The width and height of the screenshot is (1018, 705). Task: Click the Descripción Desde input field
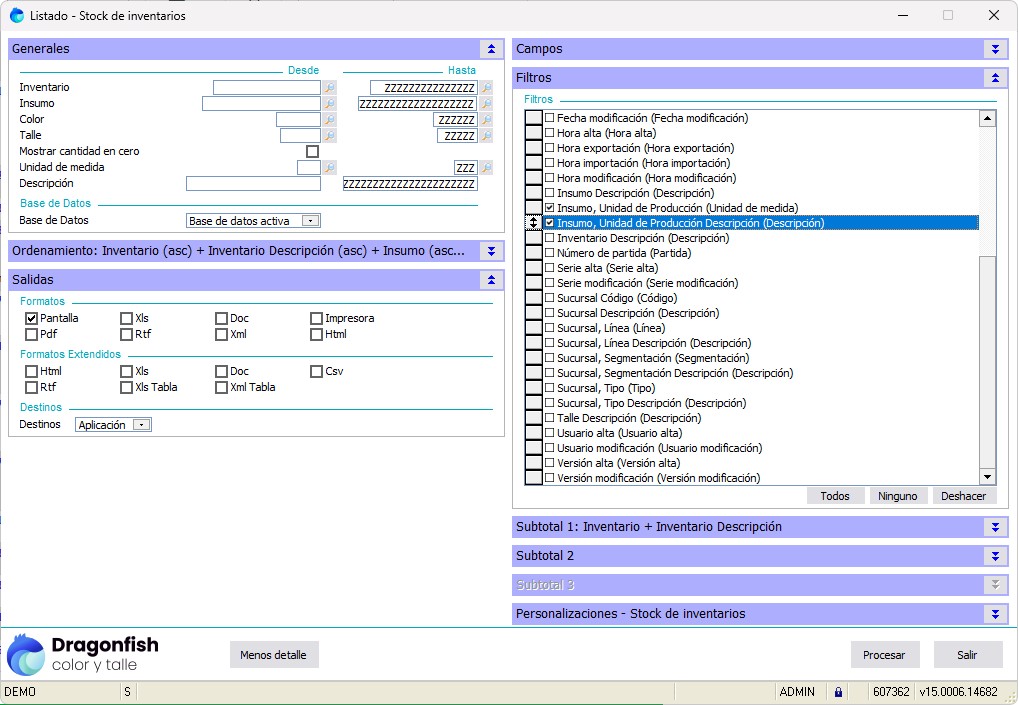(253, 184)
